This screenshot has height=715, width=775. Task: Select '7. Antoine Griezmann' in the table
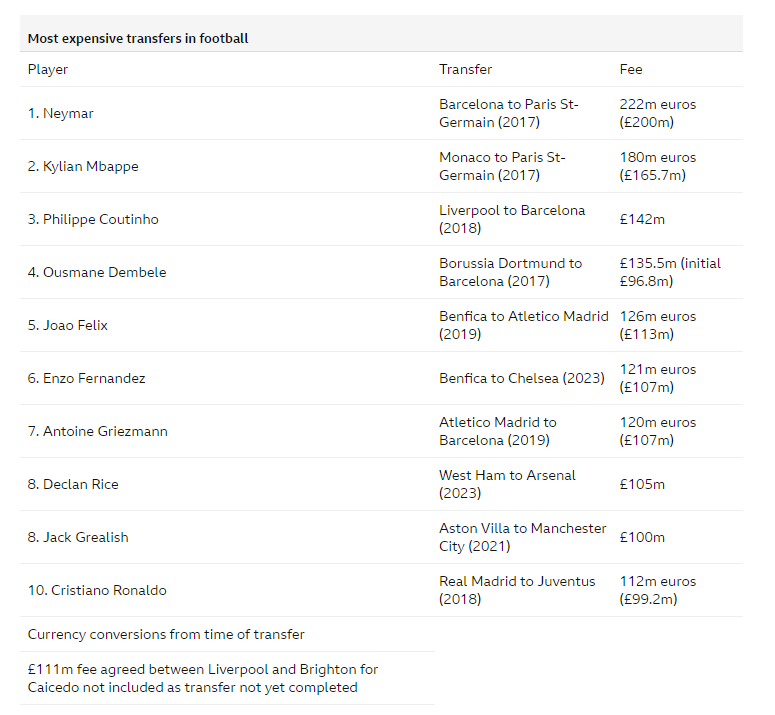click(x=97, y=431)
